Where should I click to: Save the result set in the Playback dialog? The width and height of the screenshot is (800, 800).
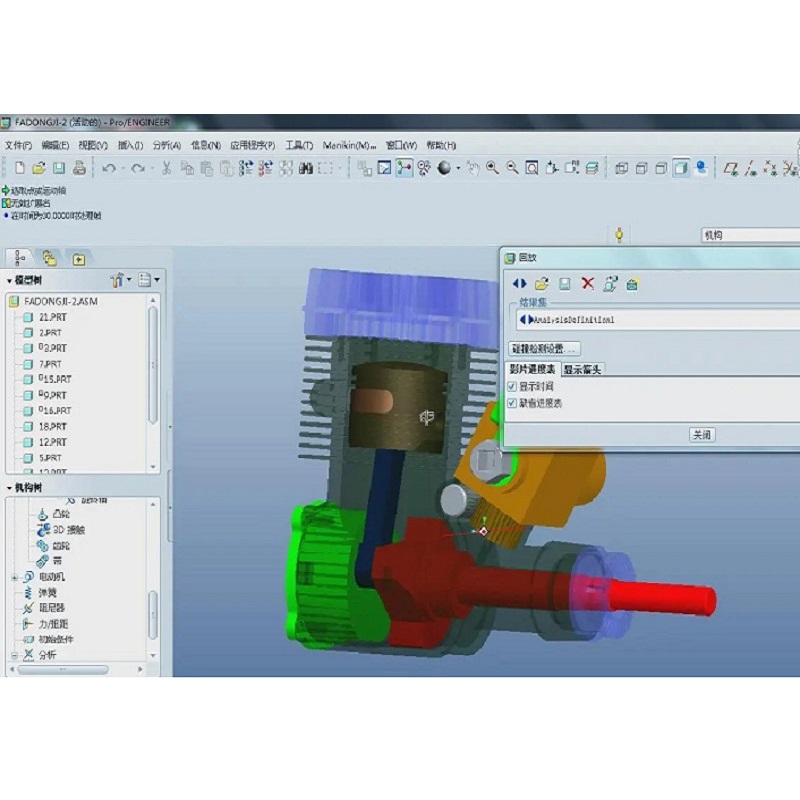click(x=565, y=284)
